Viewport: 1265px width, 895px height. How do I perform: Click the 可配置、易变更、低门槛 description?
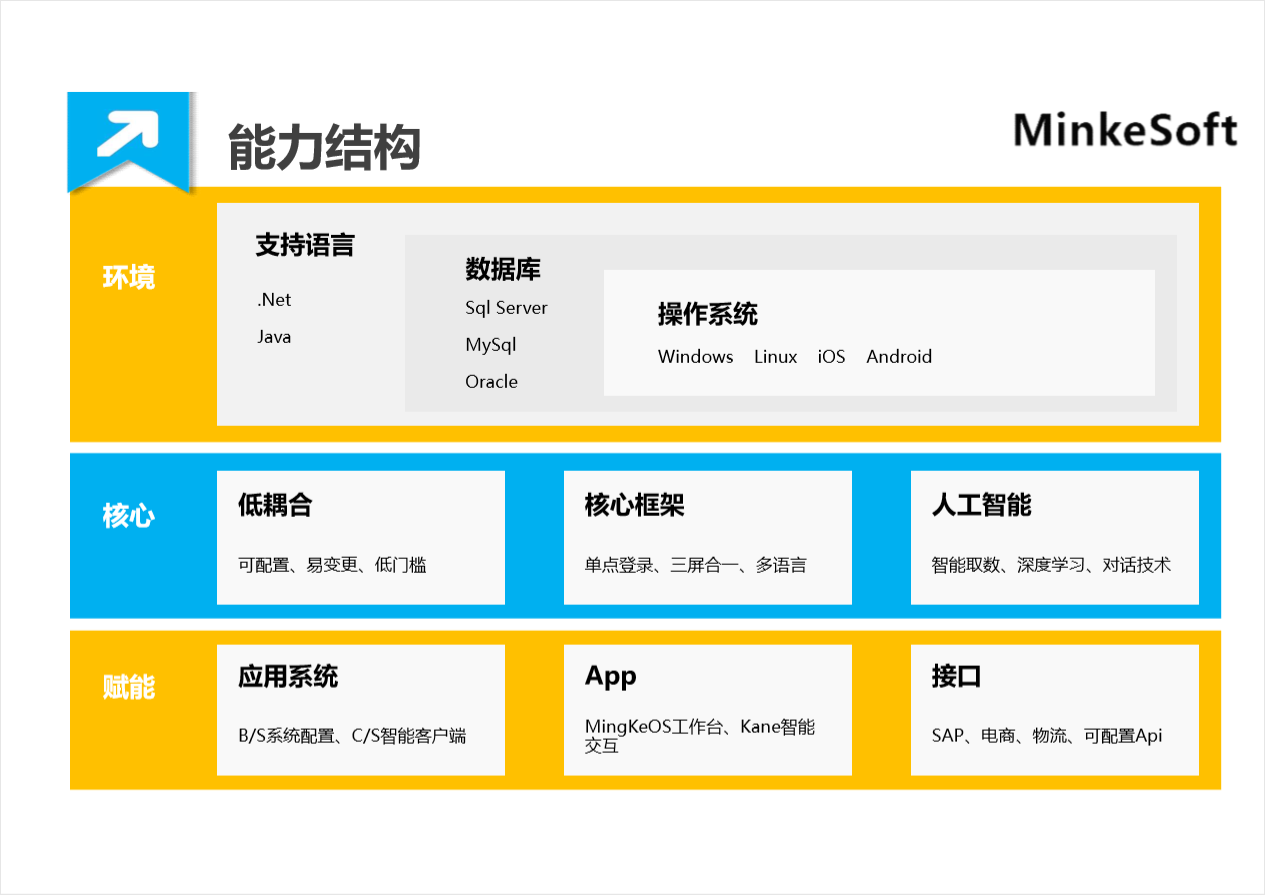(x=332, y=565)
